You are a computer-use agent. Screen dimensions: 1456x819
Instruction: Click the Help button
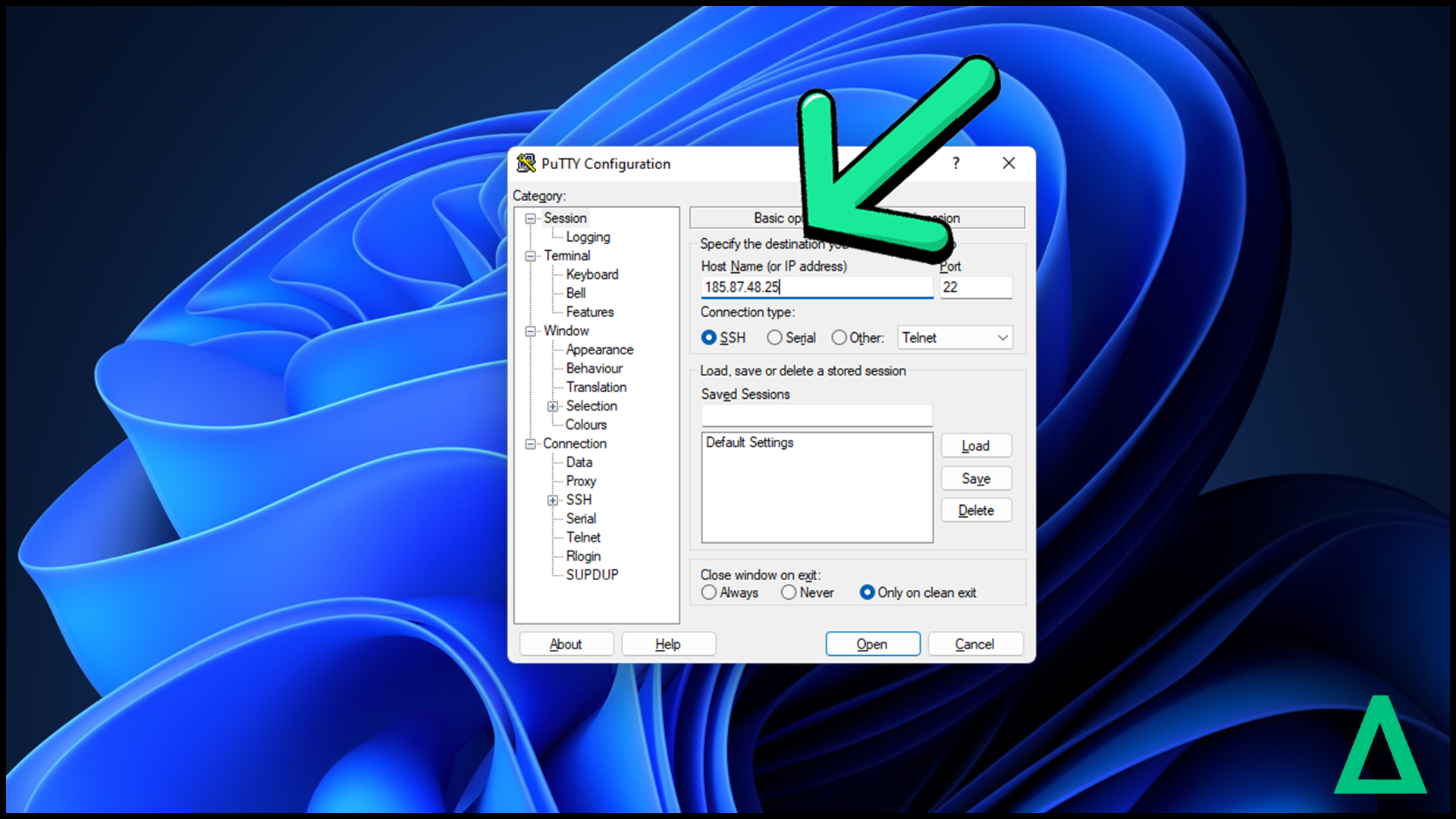pyautogui.click(x=668, y=644)
